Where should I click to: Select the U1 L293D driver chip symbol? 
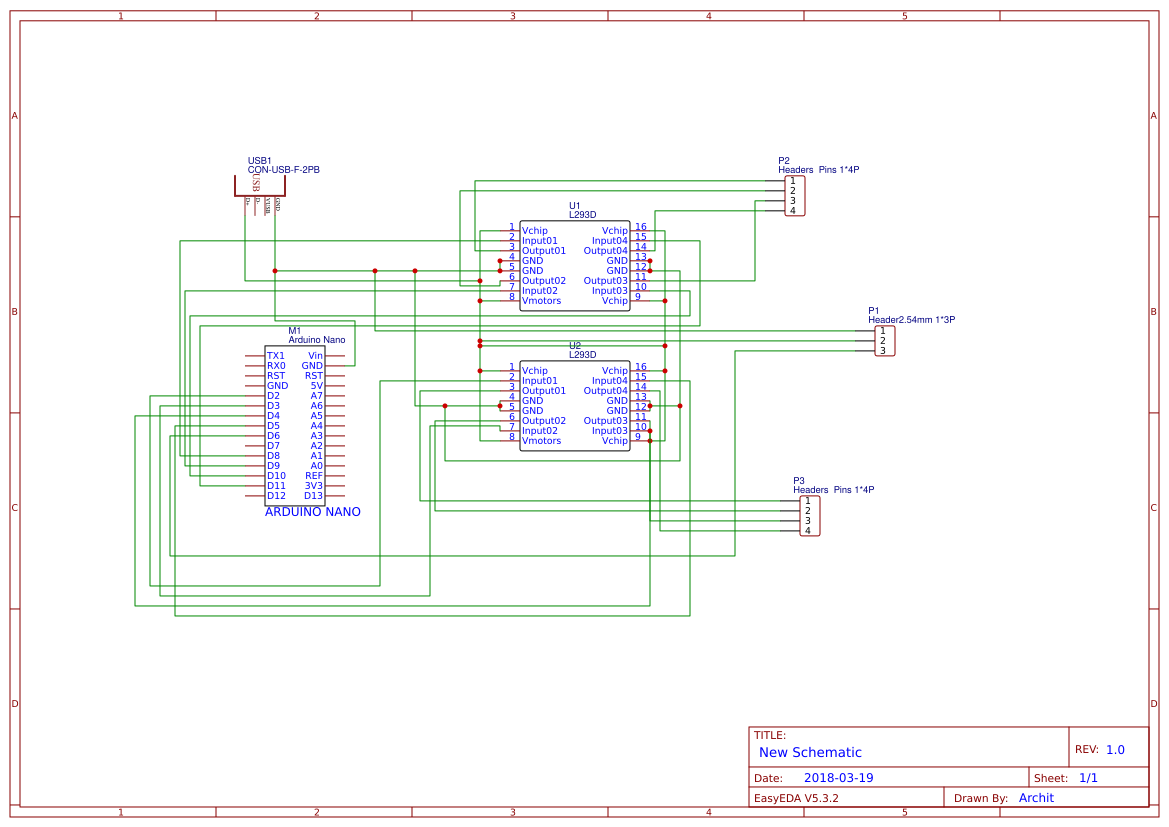tap(574, 265)
